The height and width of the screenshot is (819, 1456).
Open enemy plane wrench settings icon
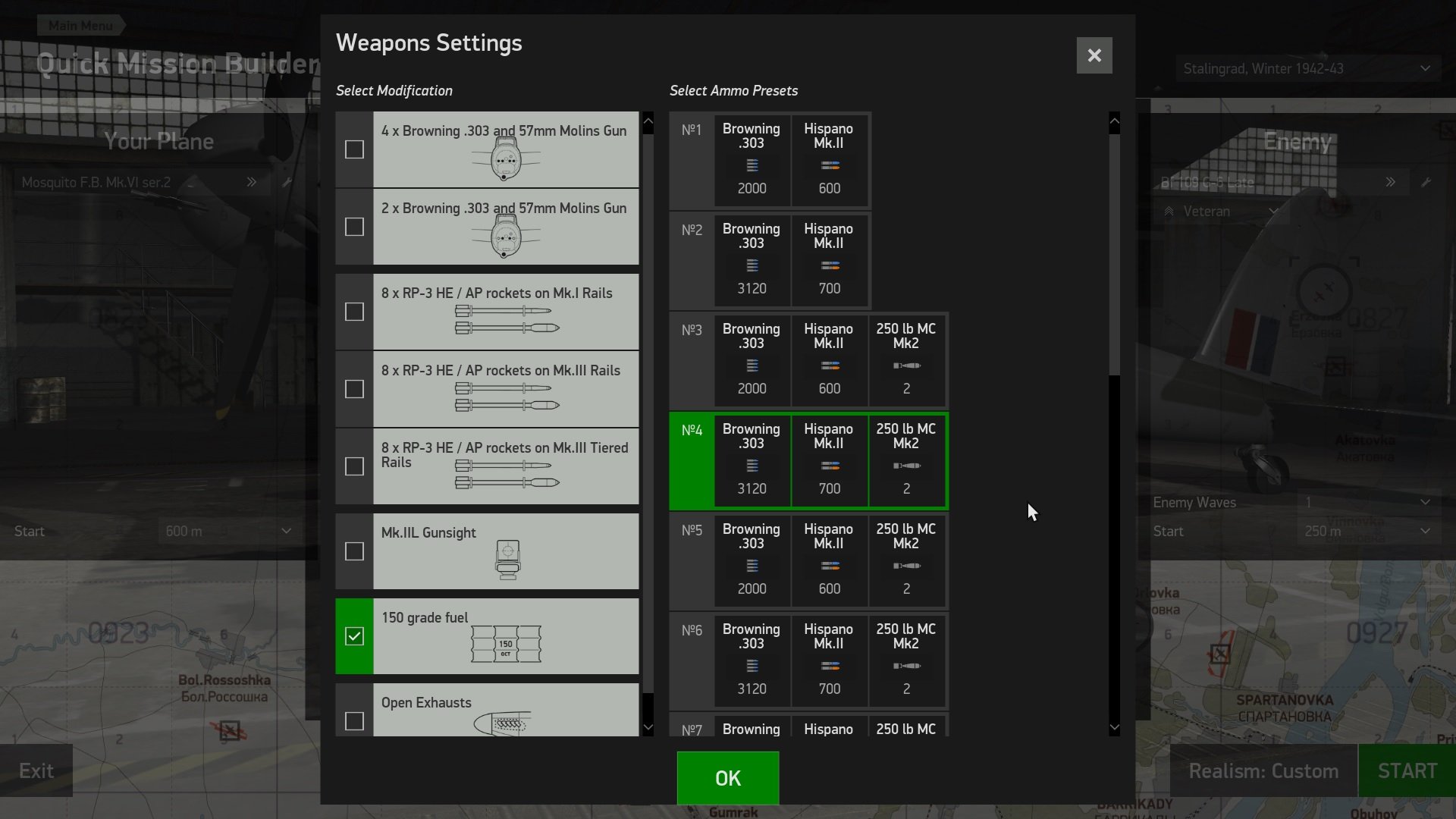tap(1426, 182)
